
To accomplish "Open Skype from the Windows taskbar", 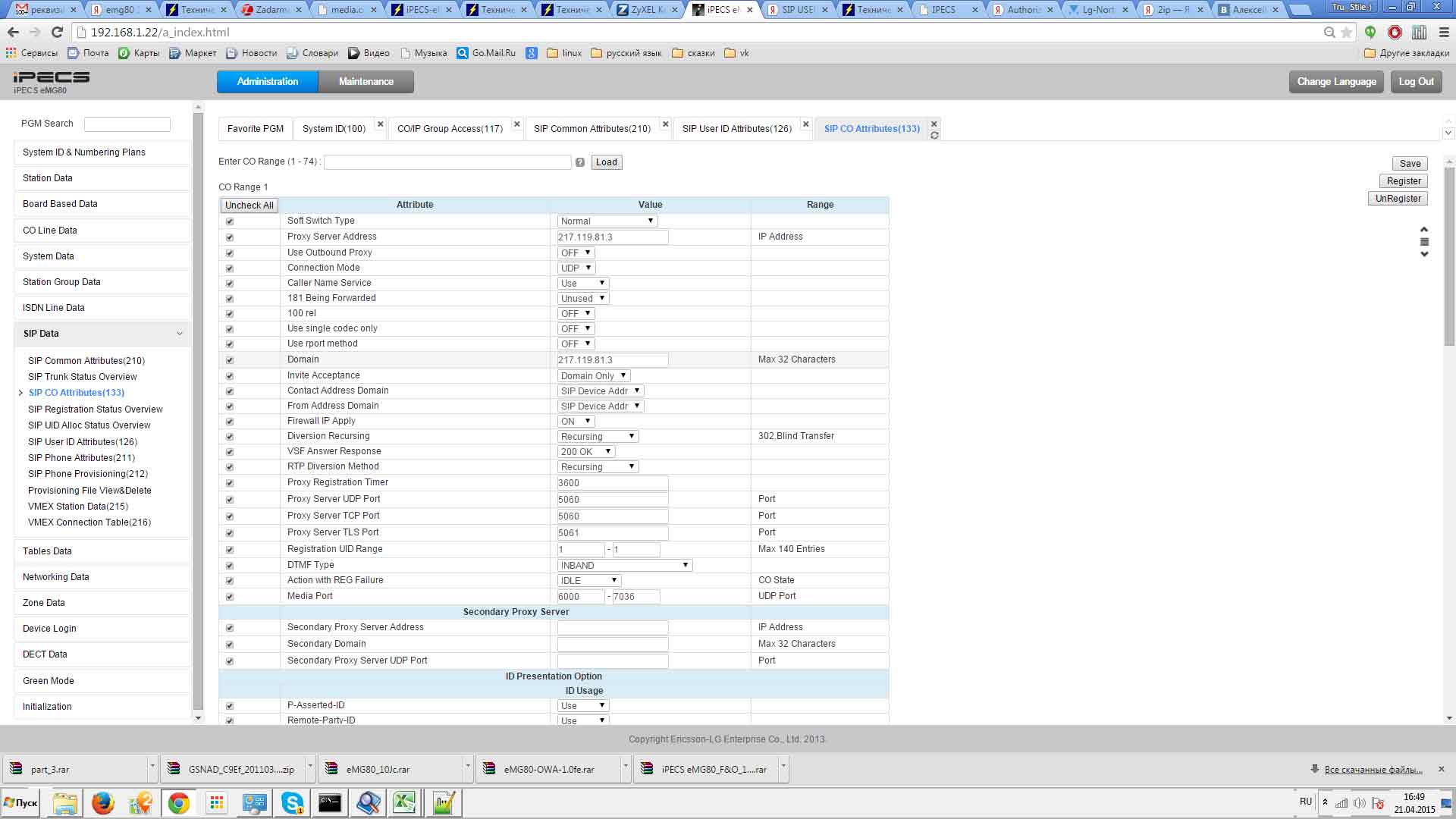I will point(292,802).
